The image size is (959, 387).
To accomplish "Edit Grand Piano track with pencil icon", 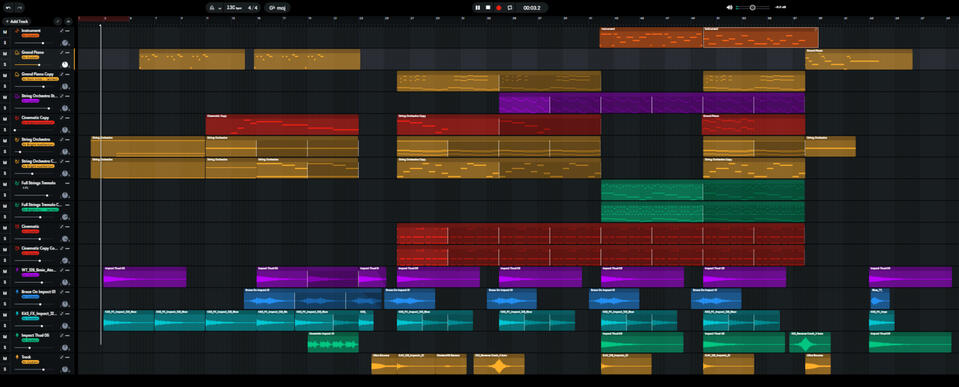I will pos(61,52).
